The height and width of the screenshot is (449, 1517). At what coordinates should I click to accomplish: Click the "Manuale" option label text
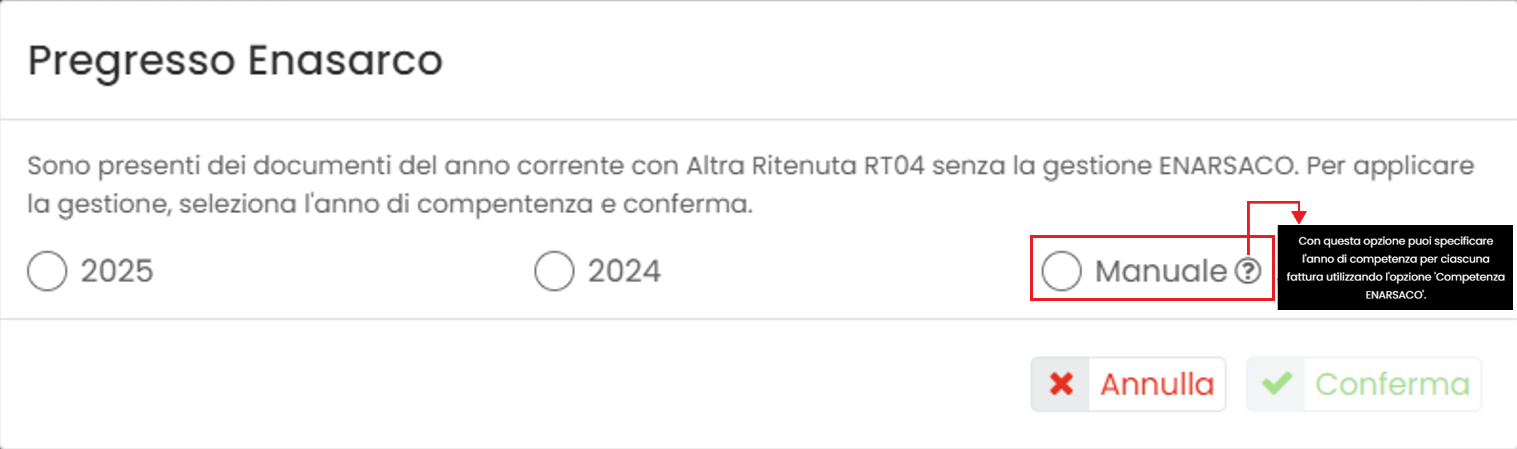click(1161, 271)
